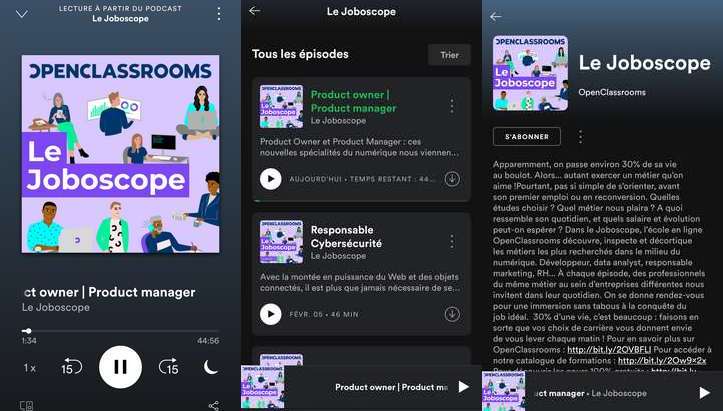Click the large Le Joboscope cover art

click(120, 154)
